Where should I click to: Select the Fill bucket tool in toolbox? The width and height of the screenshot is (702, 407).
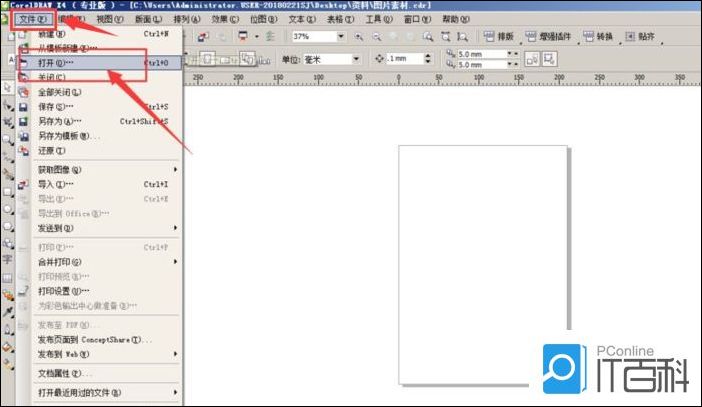click(8, 347)
